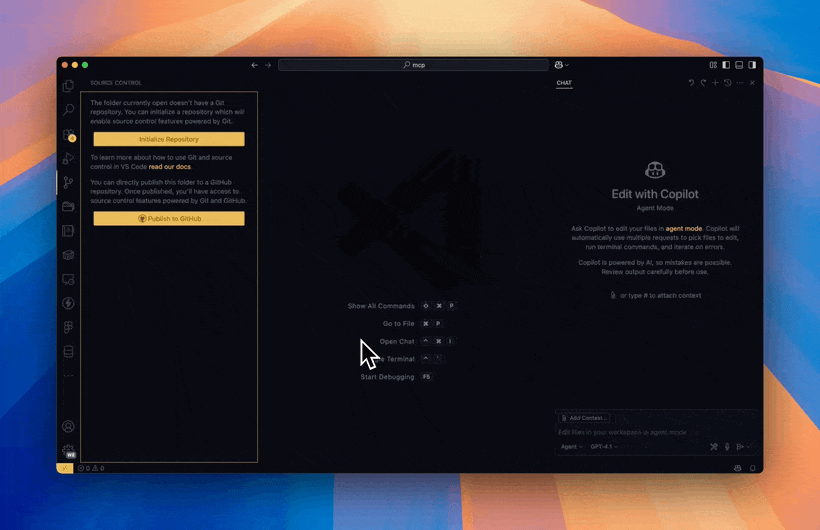
Task: Open notifications bell in status bar
Action: [x=753, y=468]
